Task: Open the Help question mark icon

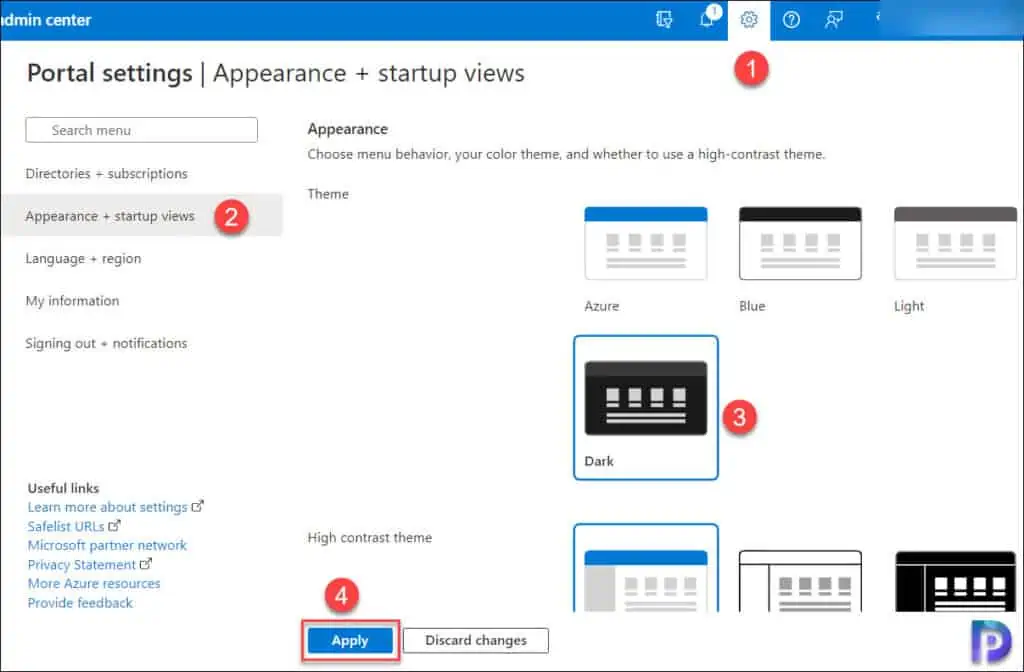Action: [x=791, y=20]
